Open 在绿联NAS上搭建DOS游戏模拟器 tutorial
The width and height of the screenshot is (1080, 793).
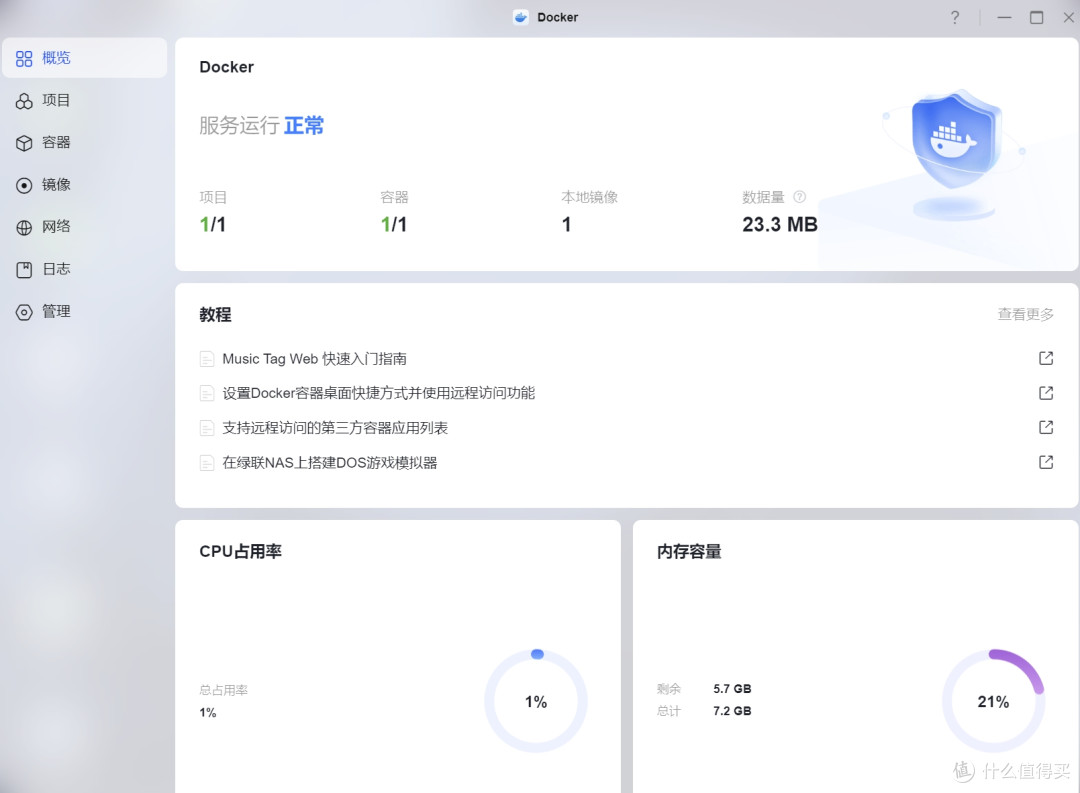[329, 463]
